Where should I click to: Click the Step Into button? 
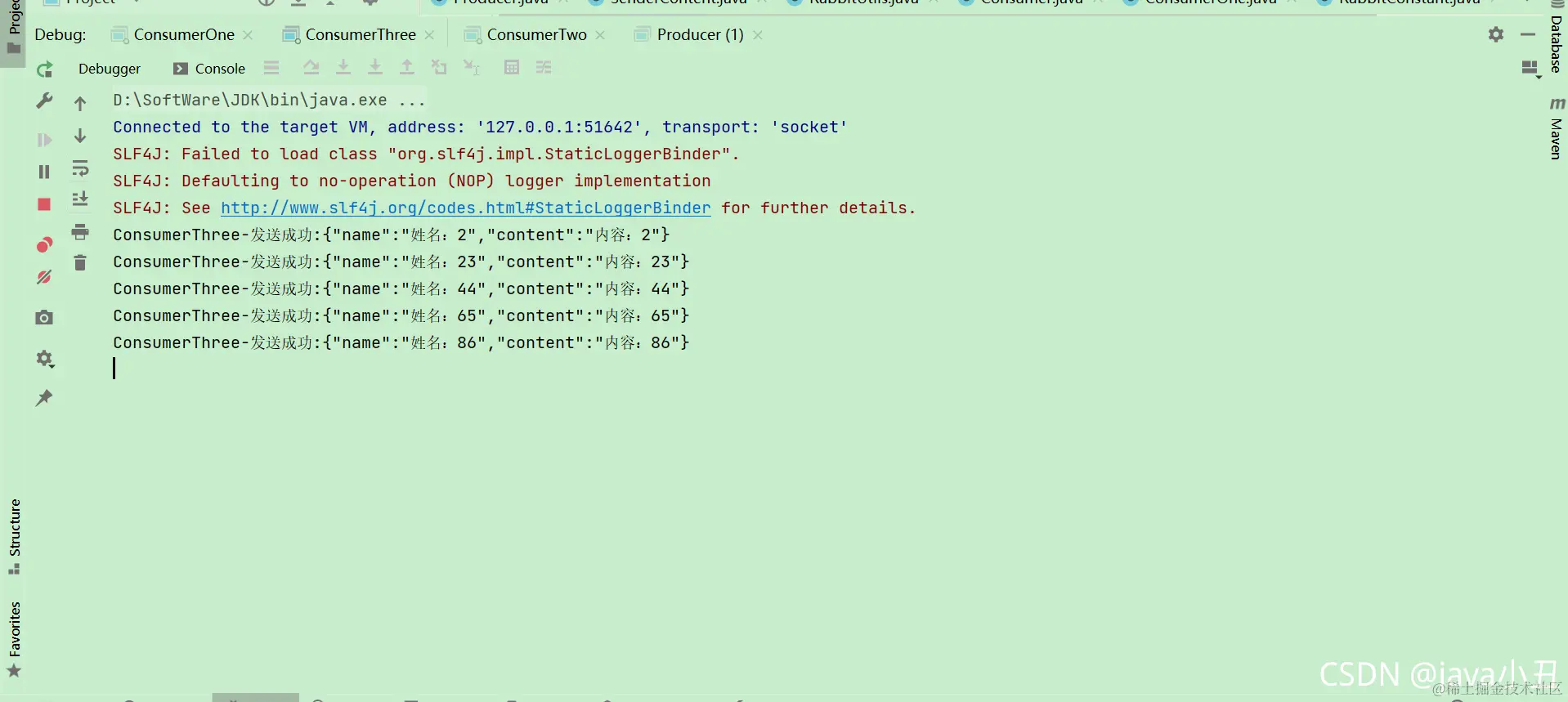(343, 68)
